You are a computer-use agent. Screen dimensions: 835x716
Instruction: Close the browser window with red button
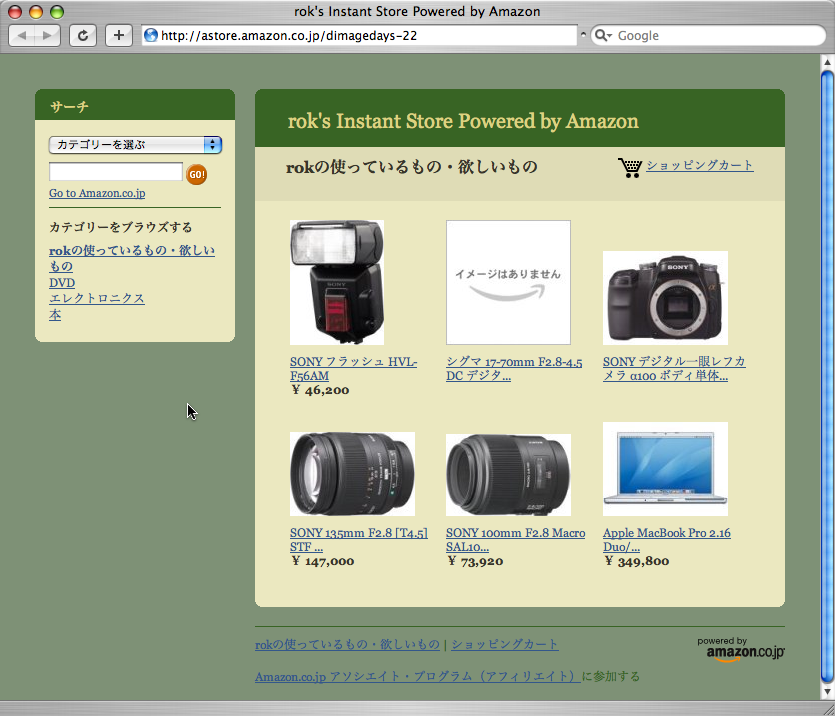click(15, 12)
